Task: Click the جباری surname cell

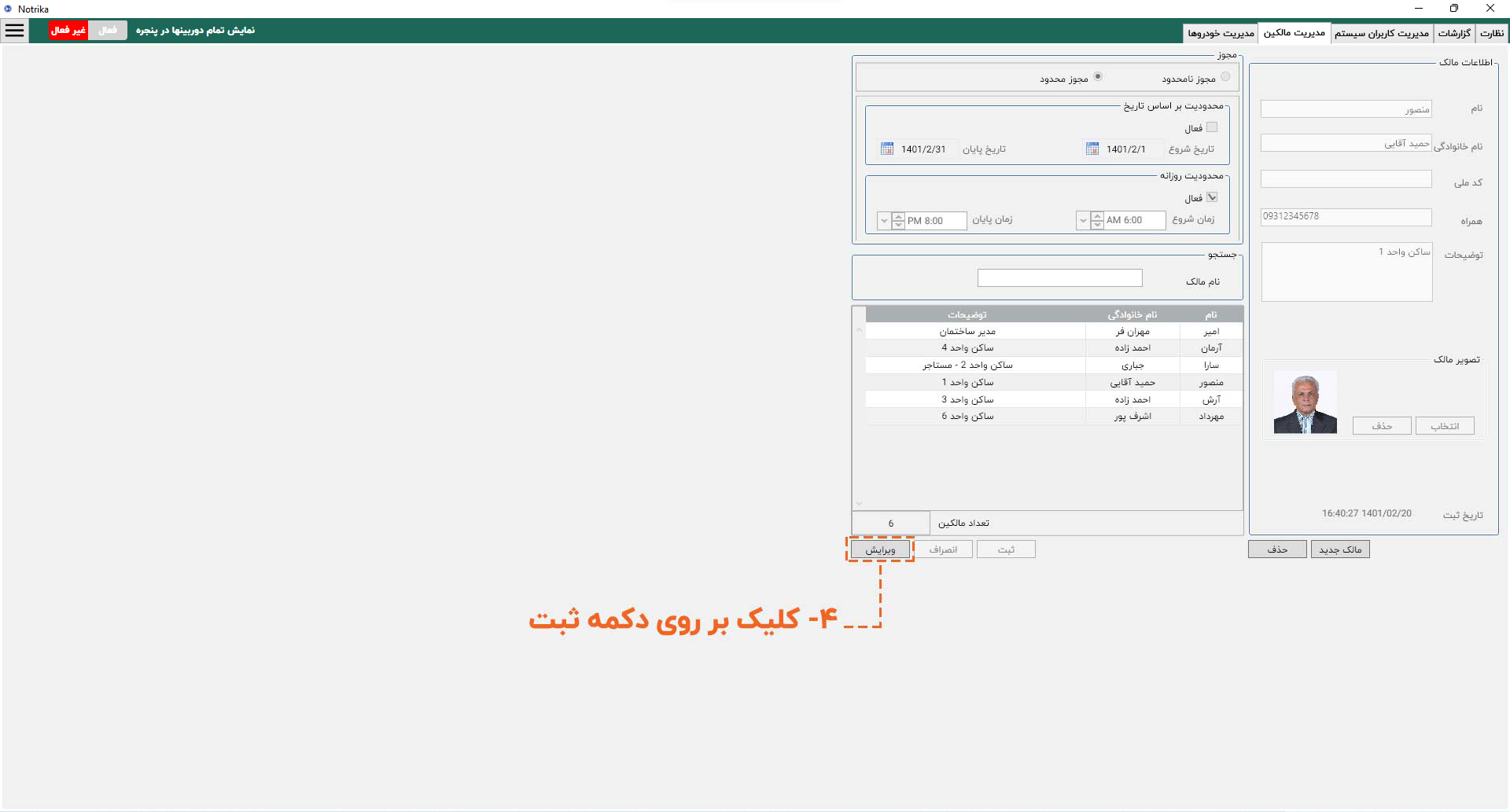Action: tap(1132, 366)
